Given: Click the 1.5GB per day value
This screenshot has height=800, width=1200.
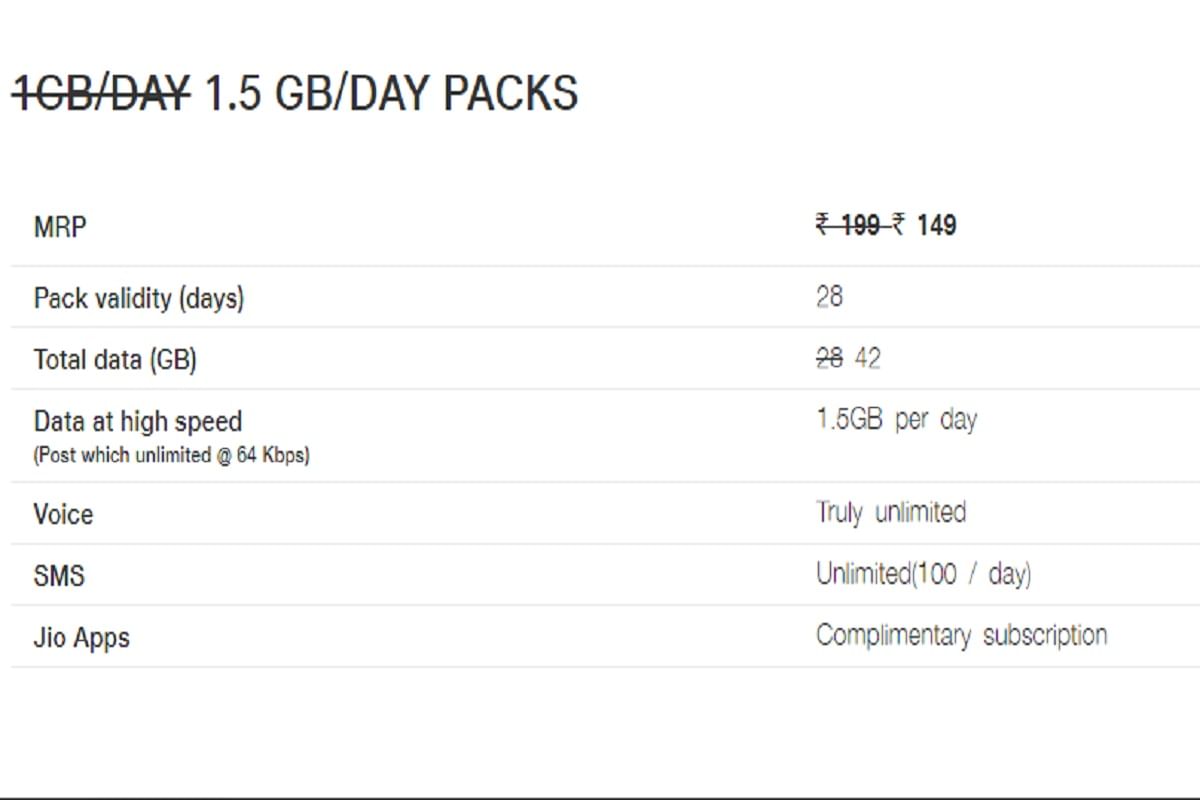Looking at the screenshot, I should [x=896, y=420].
